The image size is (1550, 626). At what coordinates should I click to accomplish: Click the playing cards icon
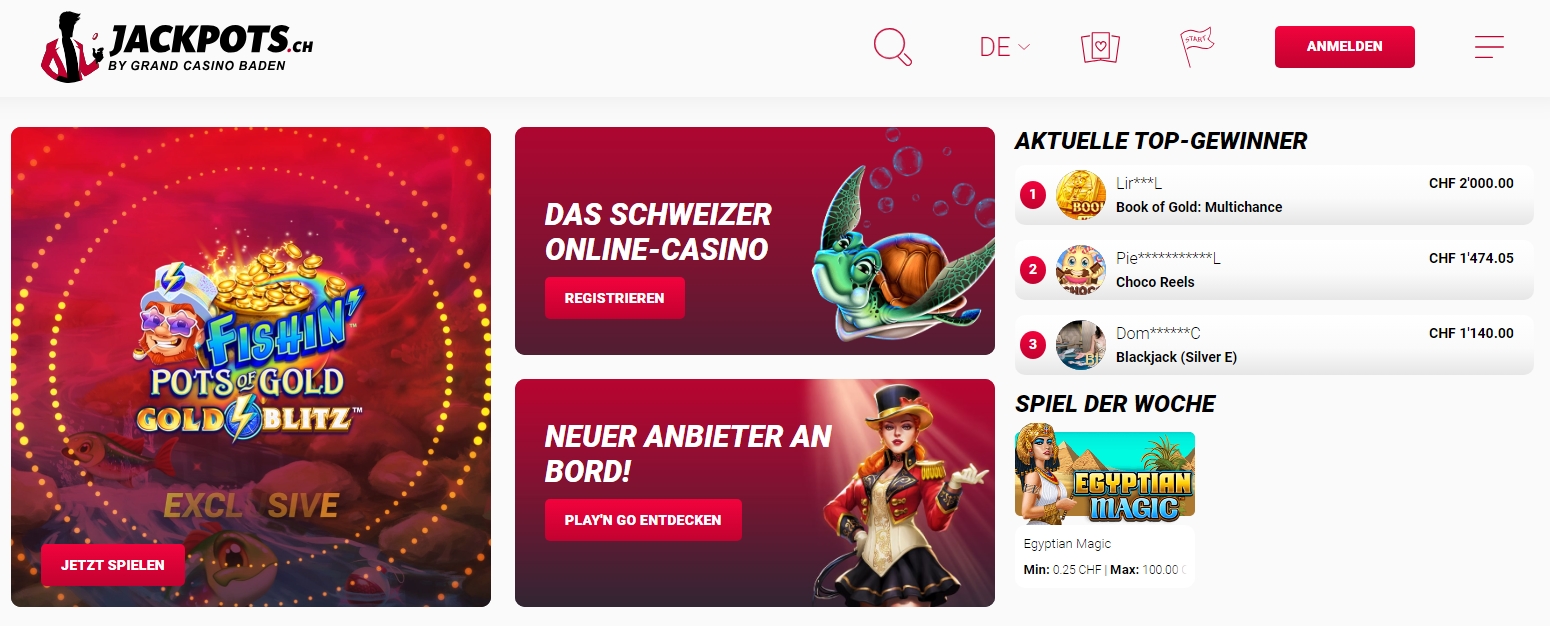1100,47
